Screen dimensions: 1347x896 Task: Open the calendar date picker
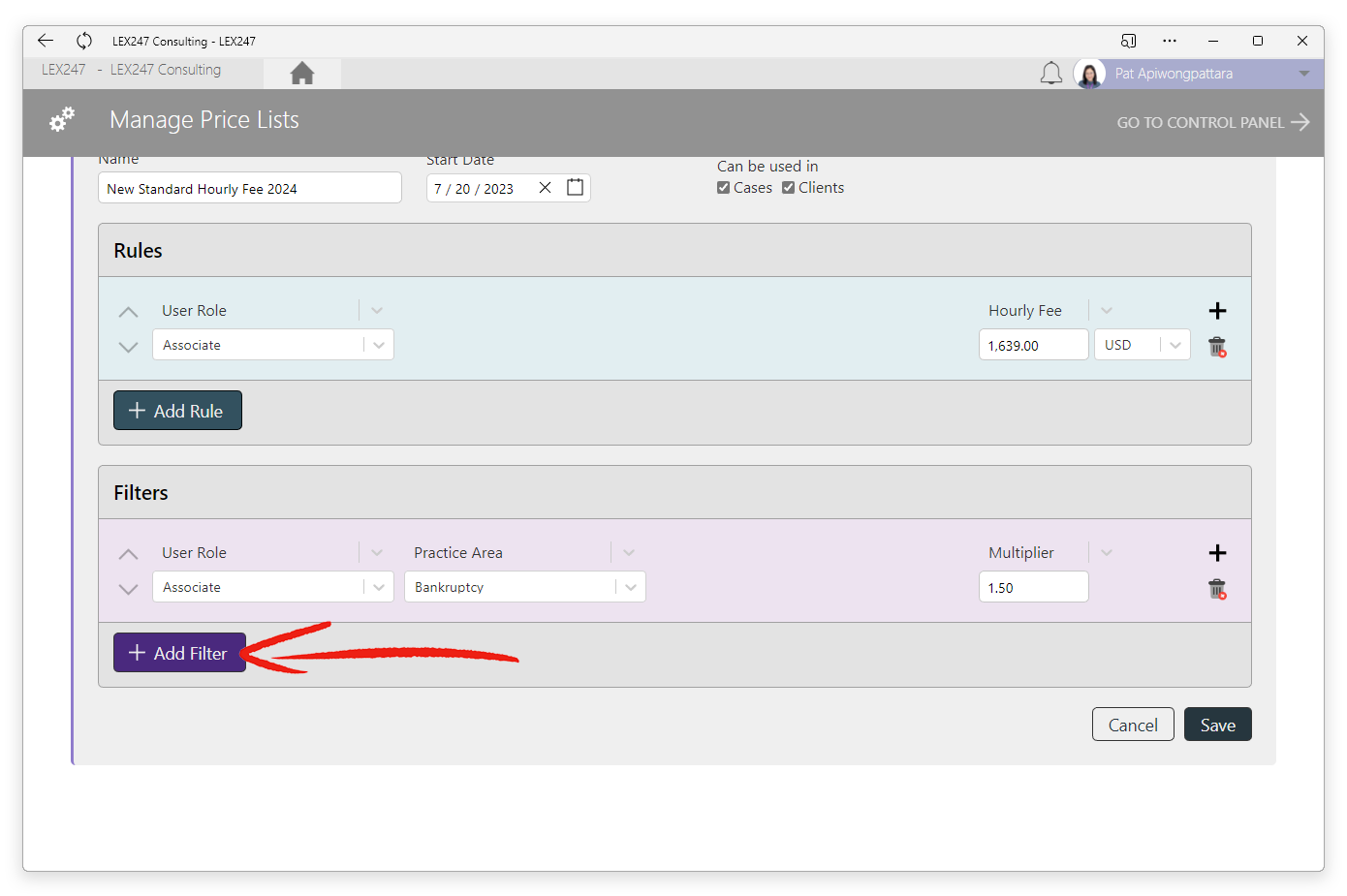575,188
